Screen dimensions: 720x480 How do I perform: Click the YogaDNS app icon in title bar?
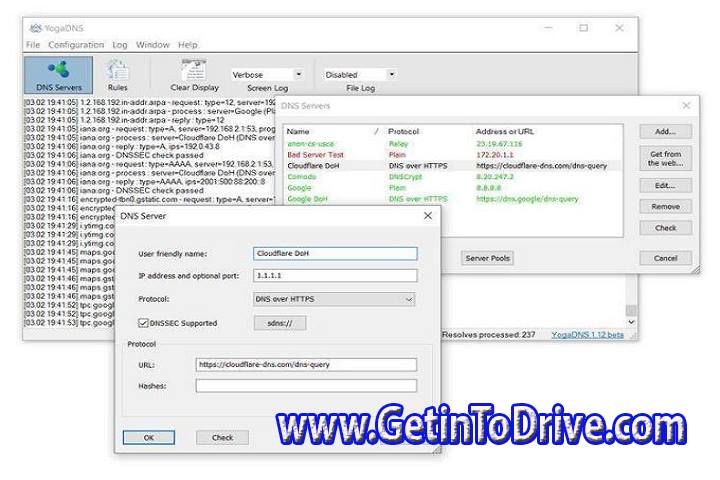[x=35, y=28]
